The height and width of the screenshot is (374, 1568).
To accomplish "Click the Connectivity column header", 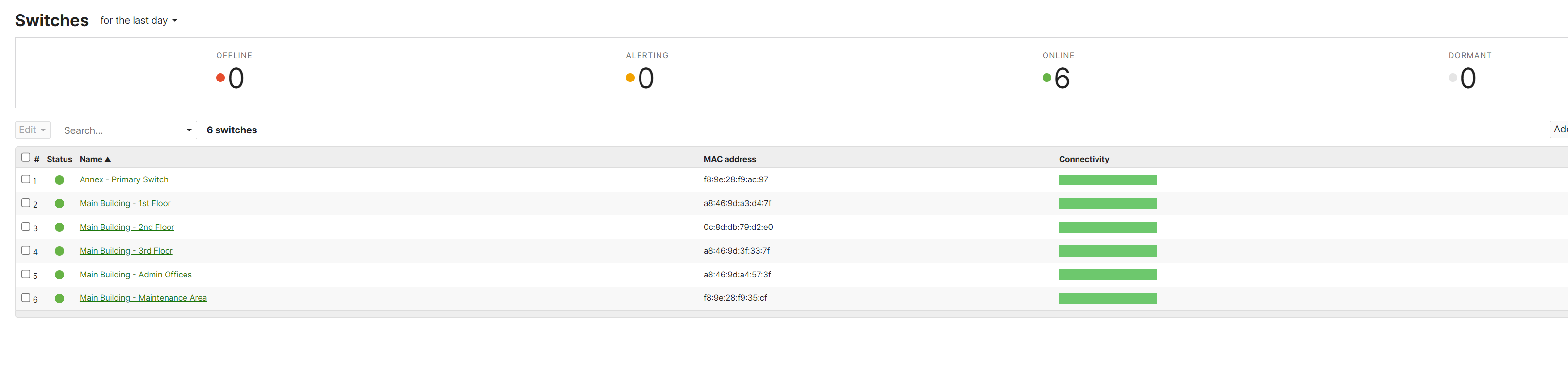I will click(1083, 159).
